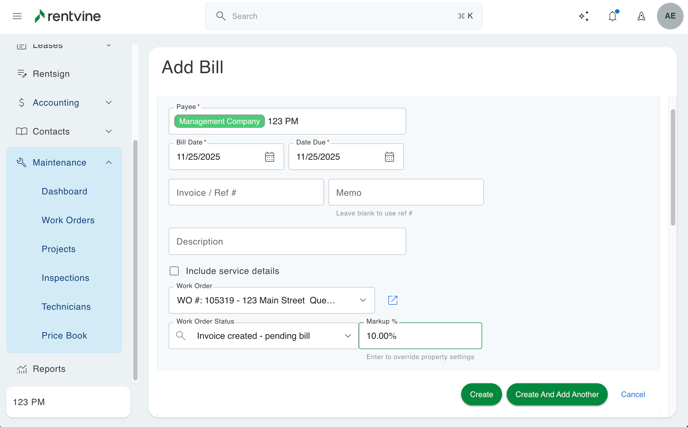Open the hamburger navigation menu
The image size is (688, 427).
tap(17, 16)
